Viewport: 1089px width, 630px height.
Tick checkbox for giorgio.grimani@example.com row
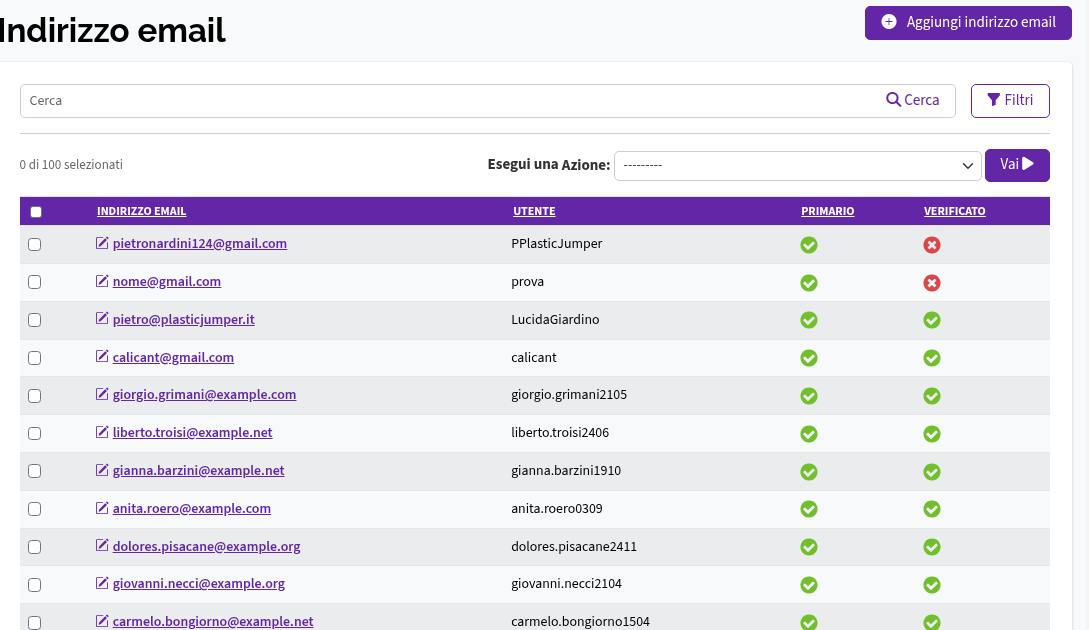click(x=35, y=396)
